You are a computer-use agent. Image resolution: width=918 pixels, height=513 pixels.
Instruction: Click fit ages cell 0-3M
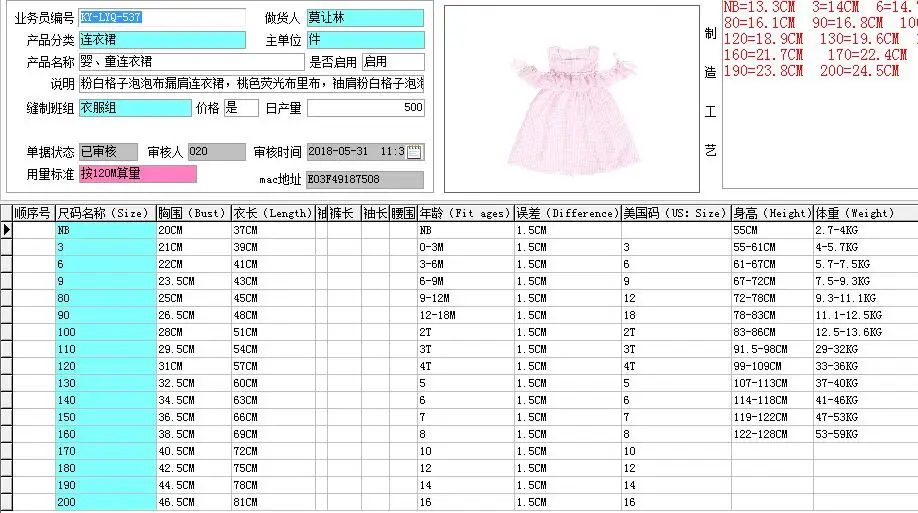[465, 247]
